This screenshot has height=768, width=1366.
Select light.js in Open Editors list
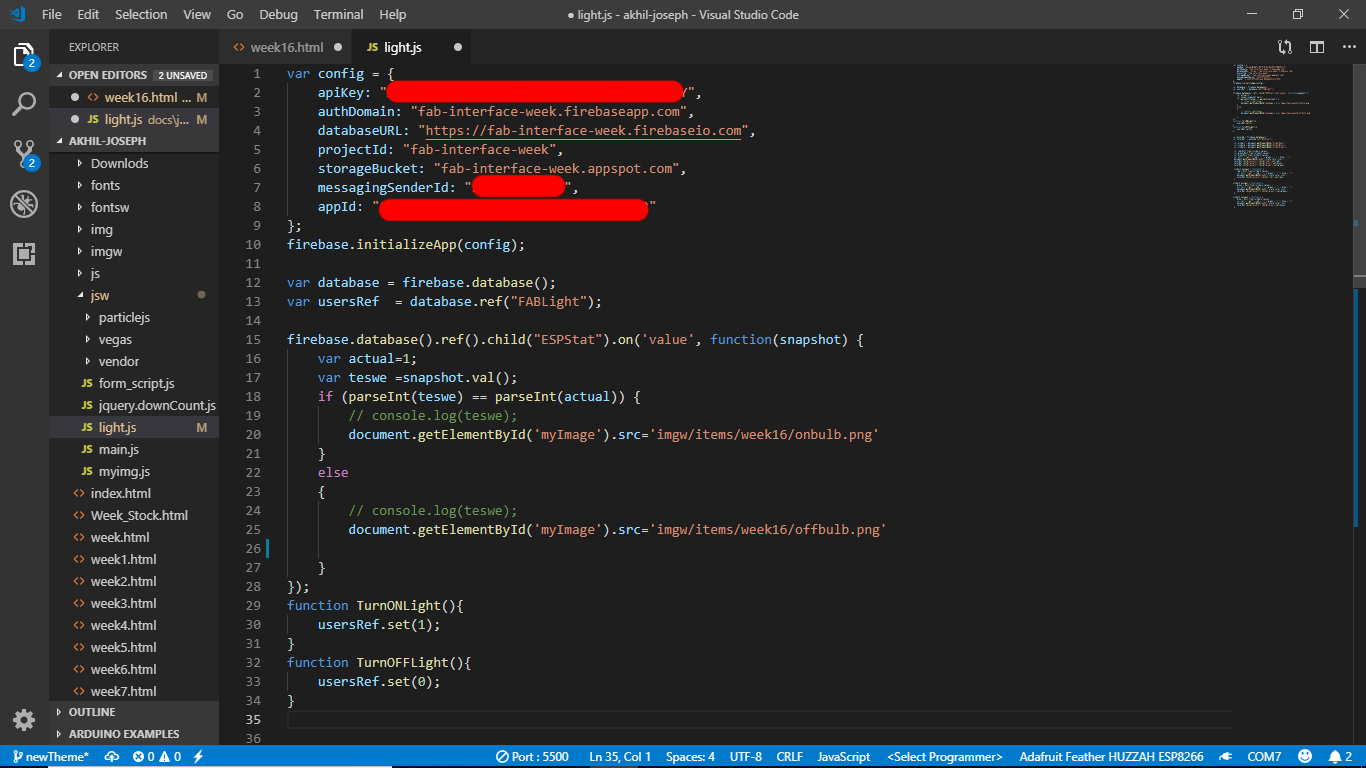tap(134, 119)
